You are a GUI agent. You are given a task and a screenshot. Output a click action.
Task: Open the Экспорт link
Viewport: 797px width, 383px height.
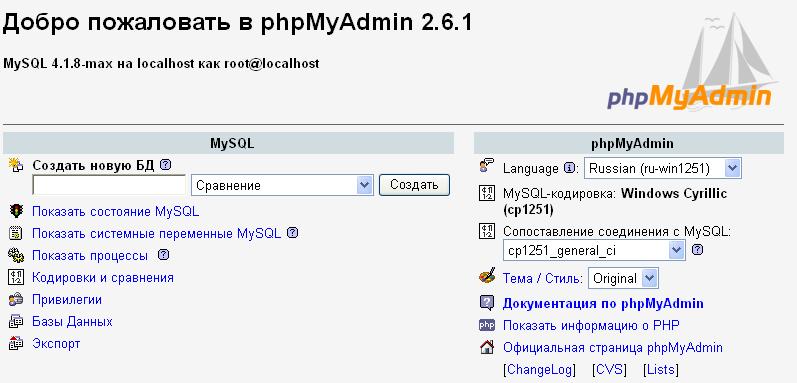tap(56, 343)
